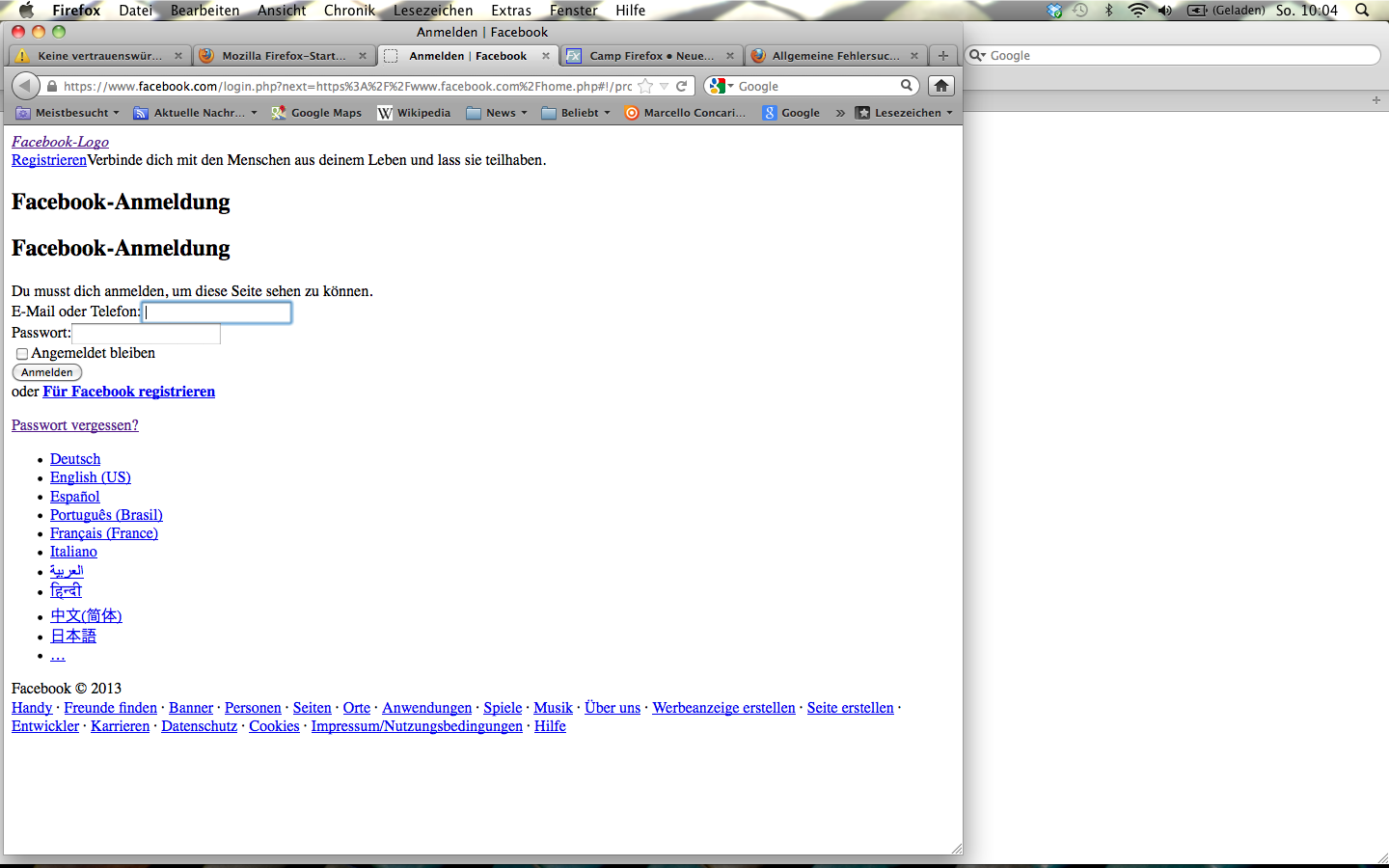The image size is (1389, 868).
Task: Click the magnifier in the Google search bar
Action: (x=907, y=86)
